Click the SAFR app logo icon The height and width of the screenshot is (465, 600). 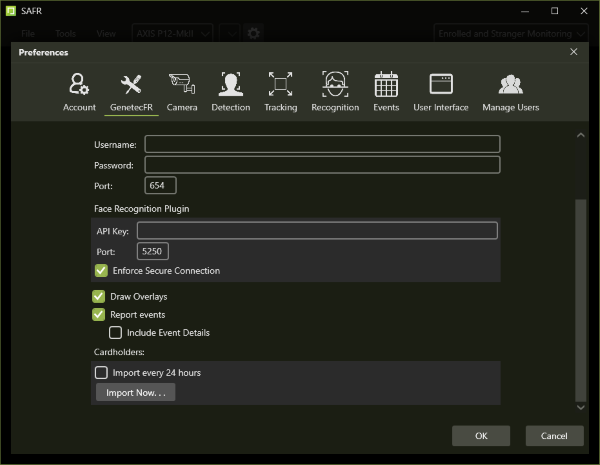[x=11, y=11]
